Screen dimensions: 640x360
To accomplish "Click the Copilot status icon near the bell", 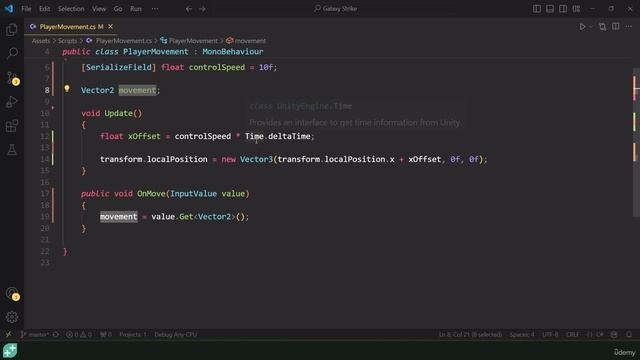I will (614, 334).
